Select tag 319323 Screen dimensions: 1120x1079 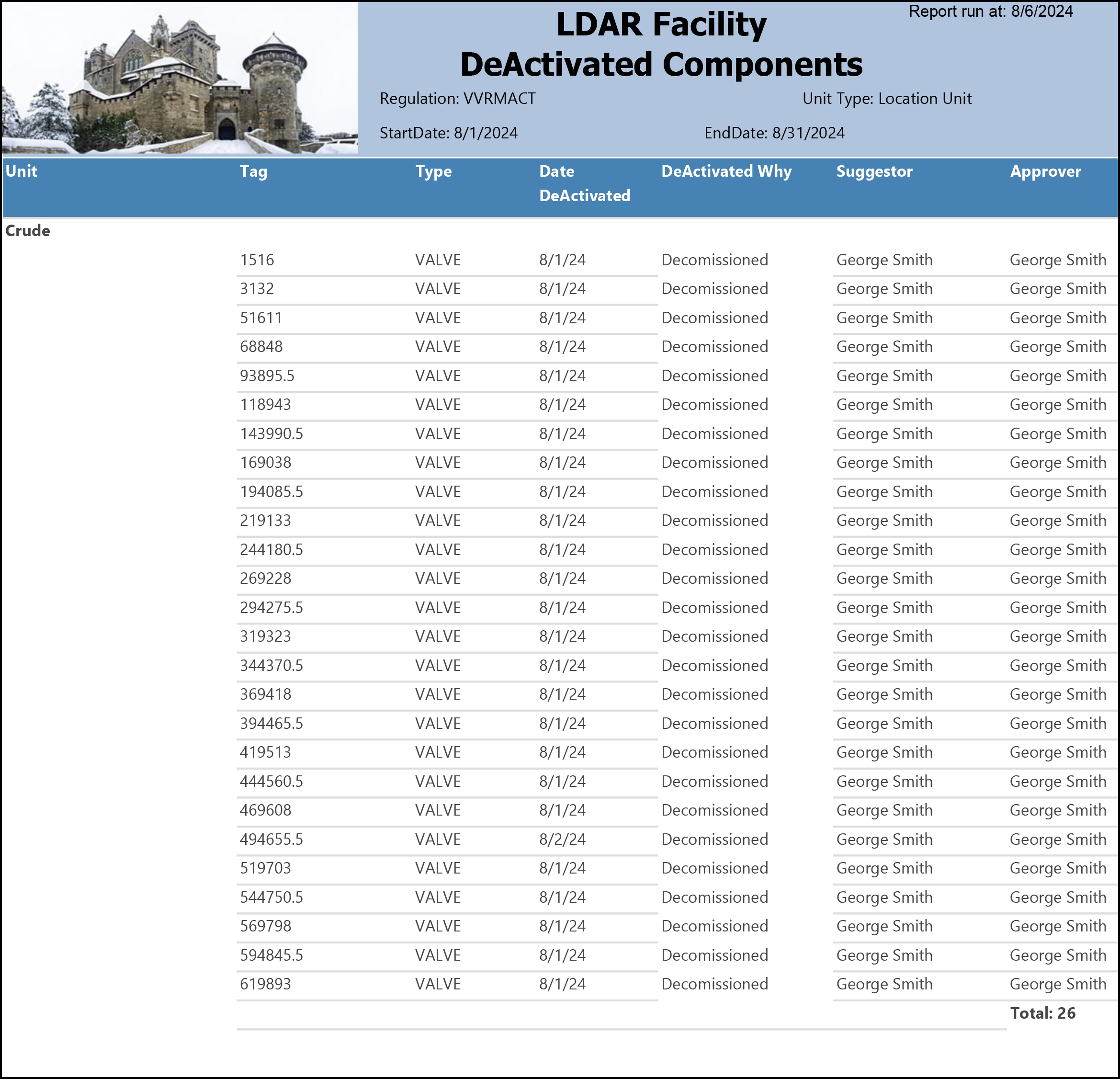(x=265, y=636)
